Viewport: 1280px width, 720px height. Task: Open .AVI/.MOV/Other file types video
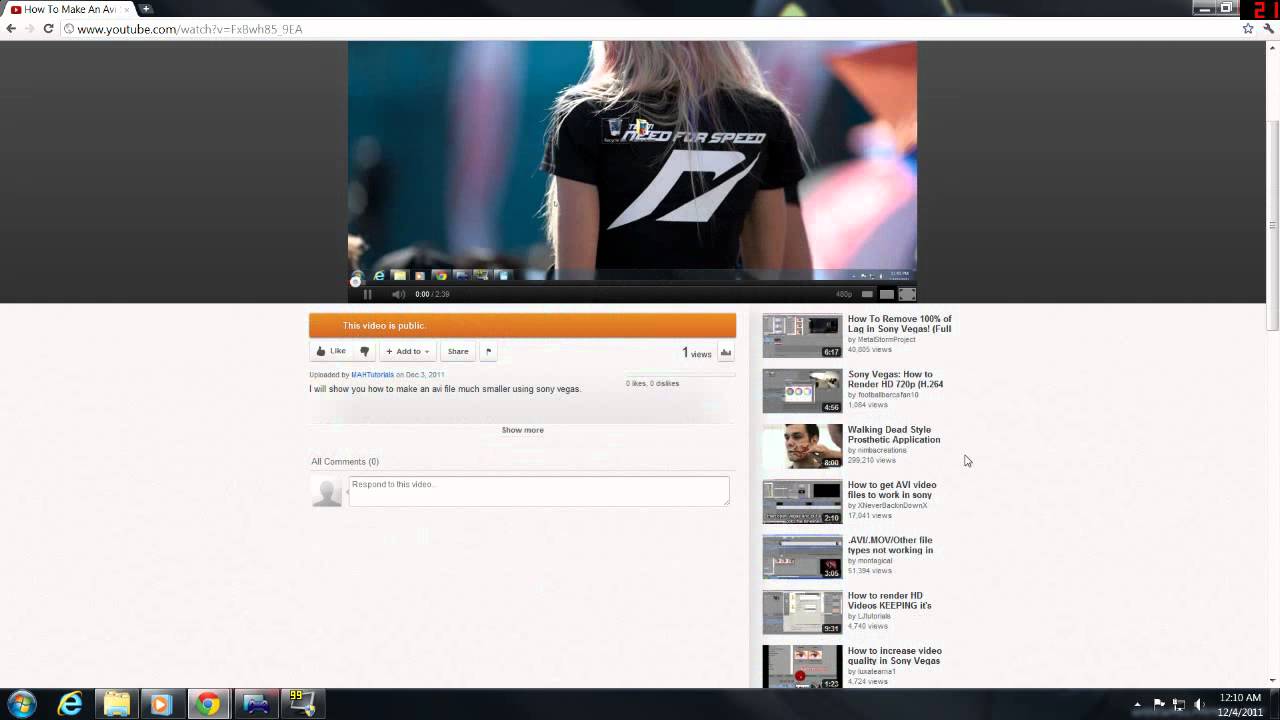tap(890, 545)
